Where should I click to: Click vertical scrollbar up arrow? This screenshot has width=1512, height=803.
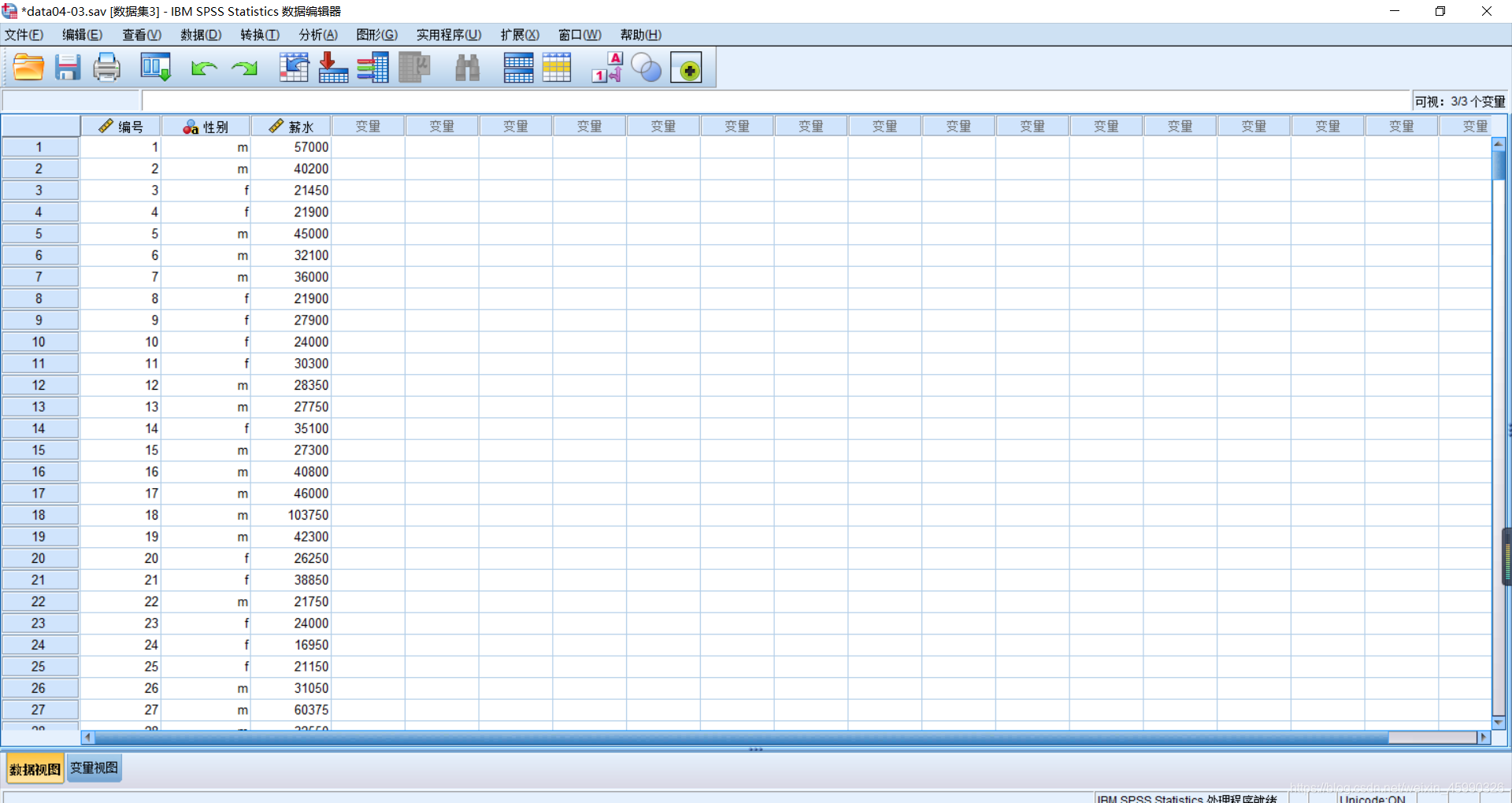tap(1499, 144)
